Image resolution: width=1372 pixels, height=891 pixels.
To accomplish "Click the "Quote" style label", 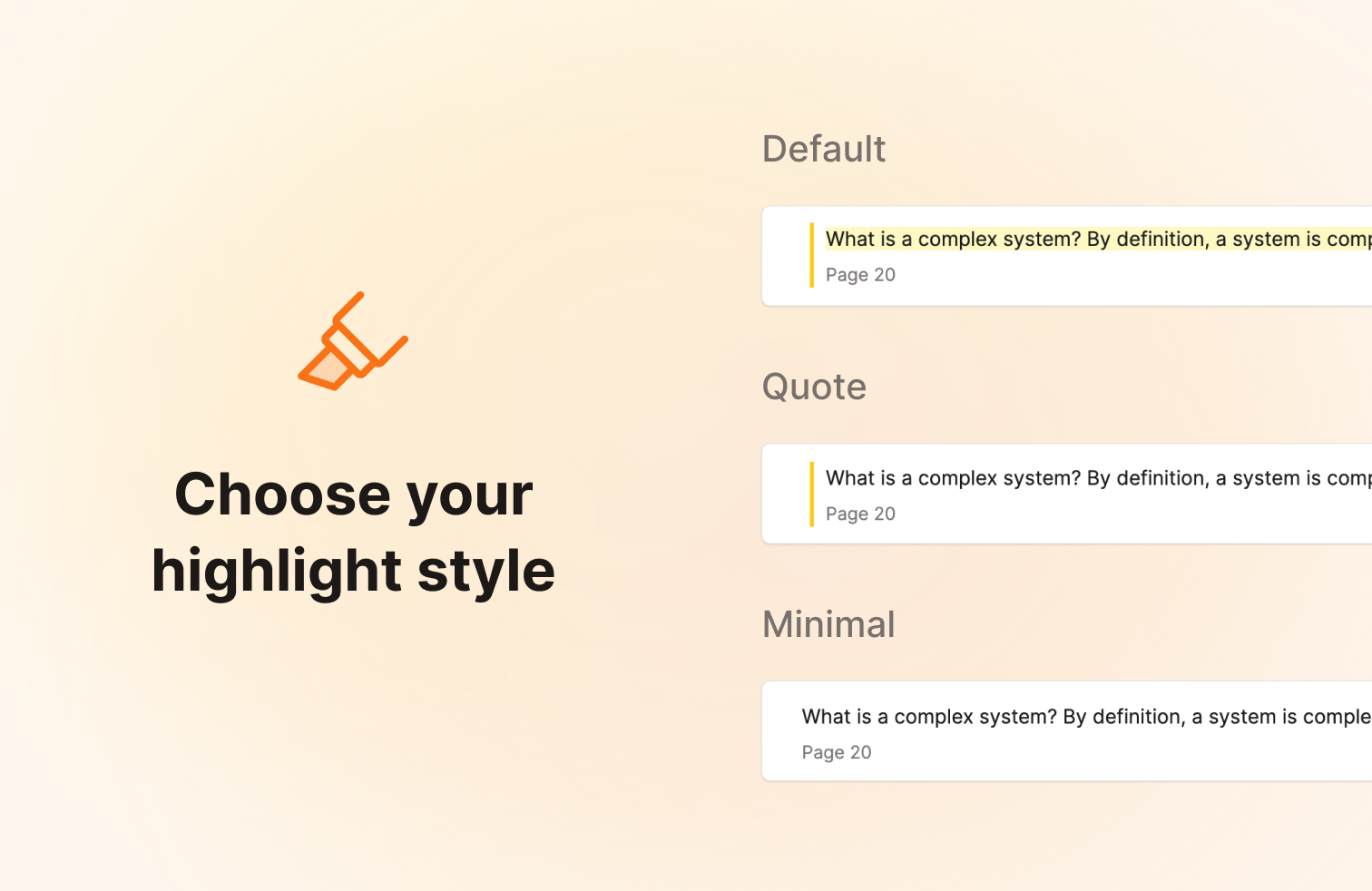I will [814, 387].
